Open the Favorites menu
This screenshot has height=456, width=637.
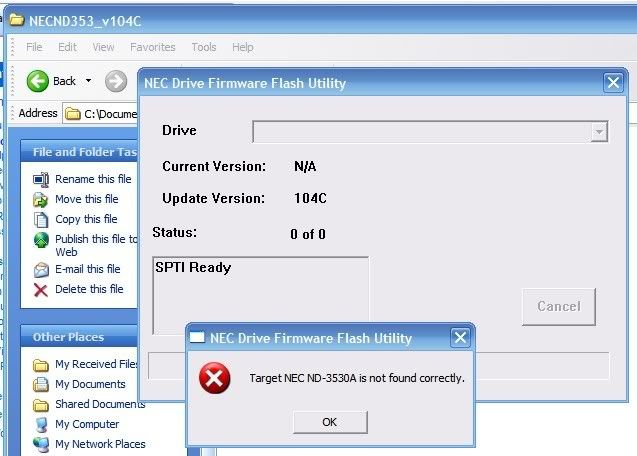pos(152,47)
